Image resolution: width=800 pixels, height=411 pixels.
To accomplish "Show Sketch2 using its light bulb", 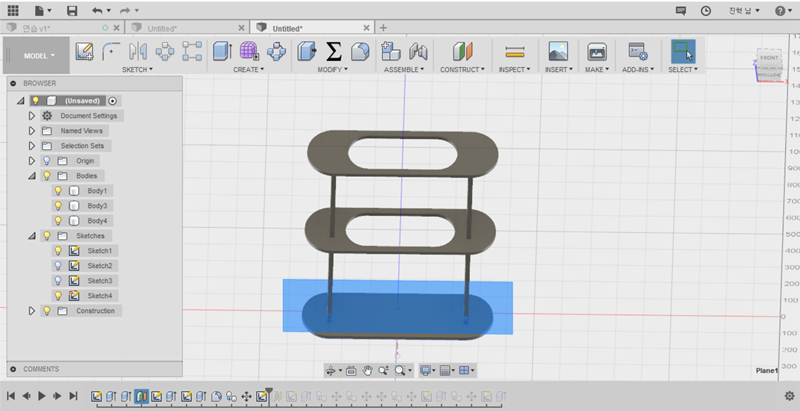I will pos(58,266).
